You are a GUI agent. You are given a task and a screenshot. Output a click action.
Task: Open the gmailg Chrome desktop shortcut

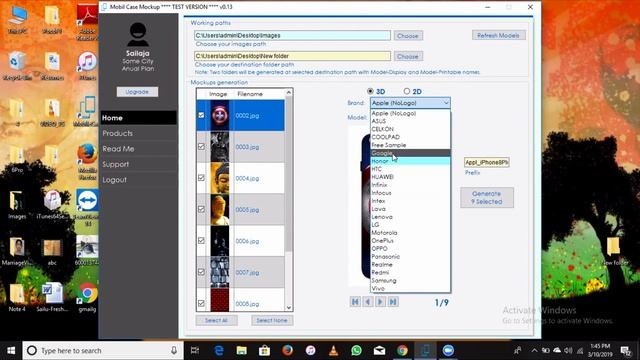pyautogui.click(x=87, y=297)
